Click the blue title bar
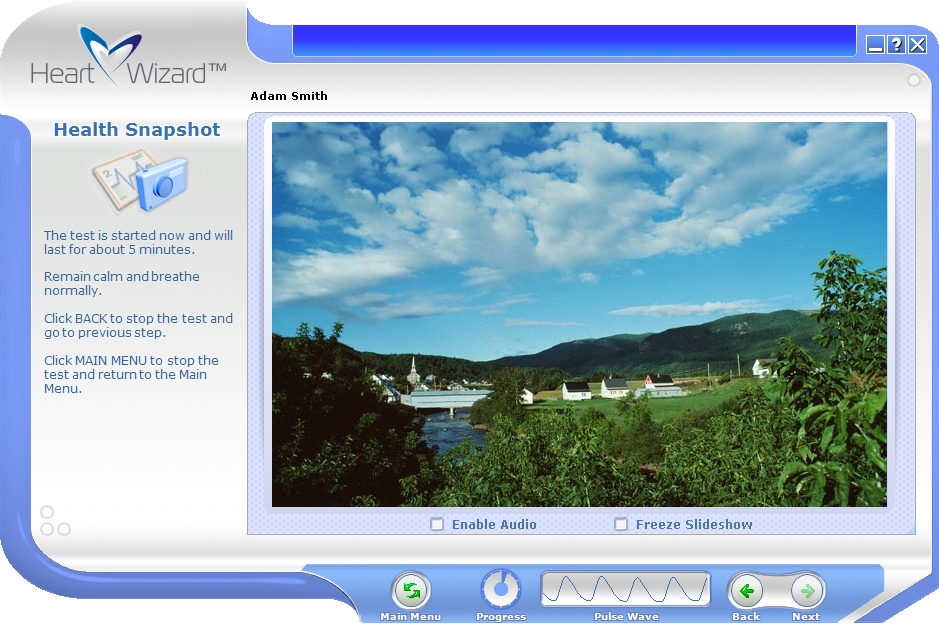 pos(574,41)
